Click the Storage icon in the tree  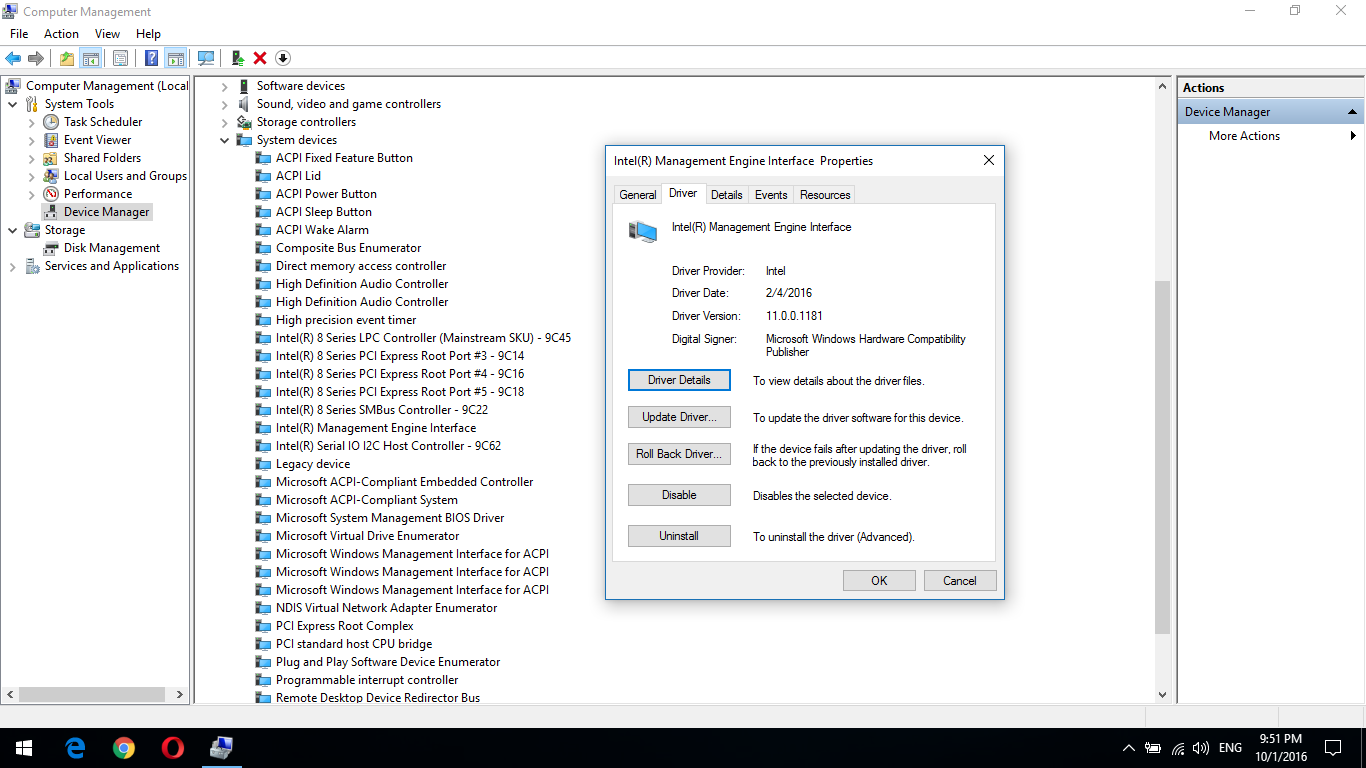32,230
